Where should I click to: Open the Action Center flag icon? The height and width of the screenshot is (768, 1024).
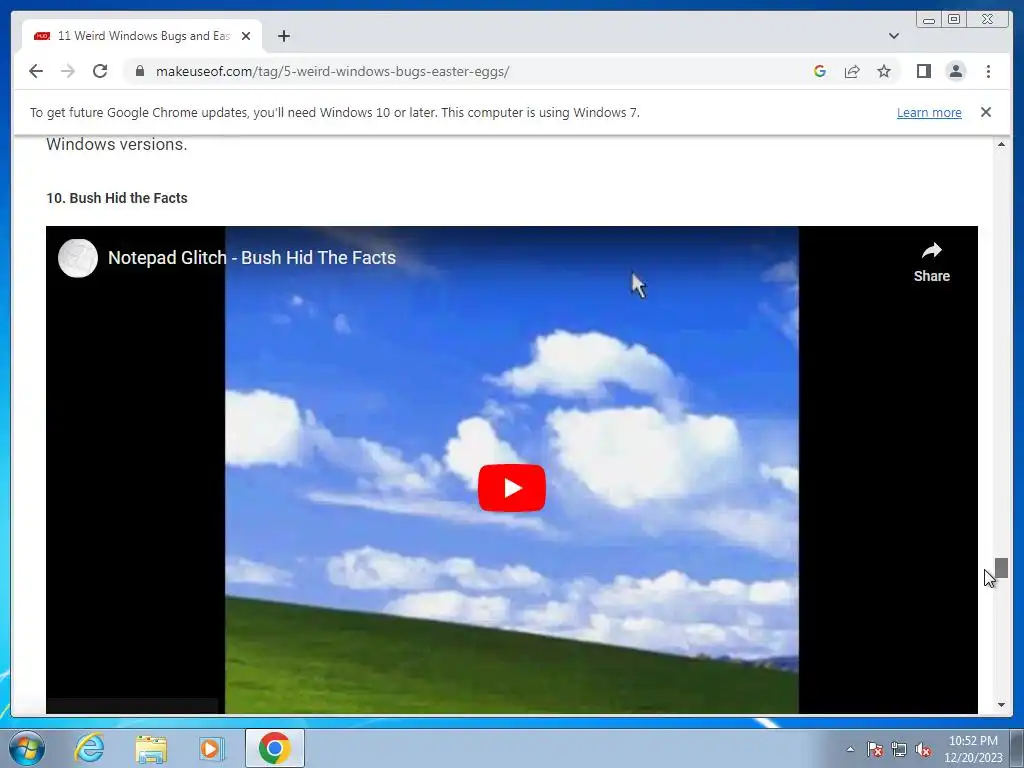point(875,749)
